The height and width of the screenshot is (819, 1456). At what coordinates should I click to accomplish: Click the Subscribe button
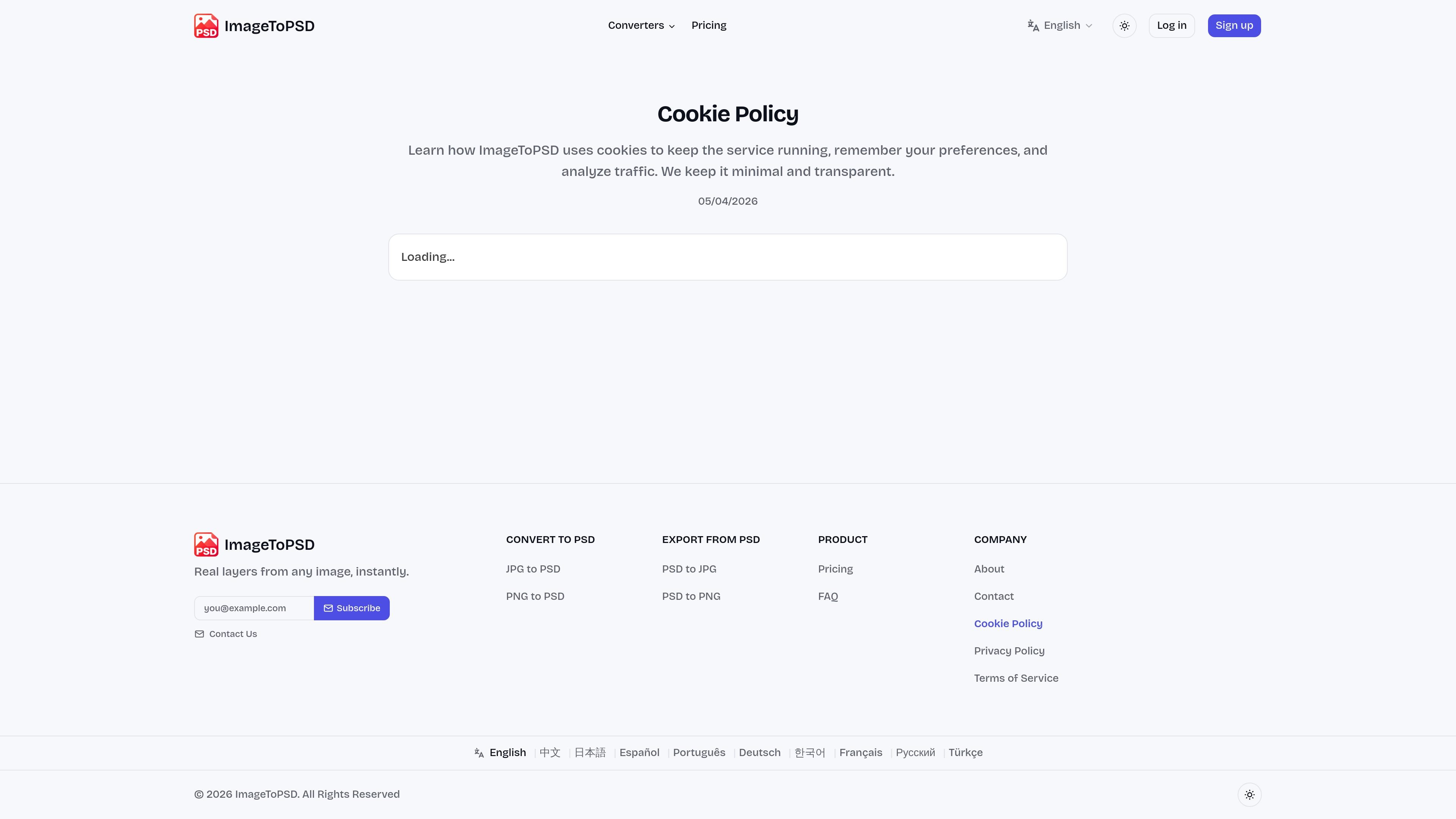click(351, 607)
